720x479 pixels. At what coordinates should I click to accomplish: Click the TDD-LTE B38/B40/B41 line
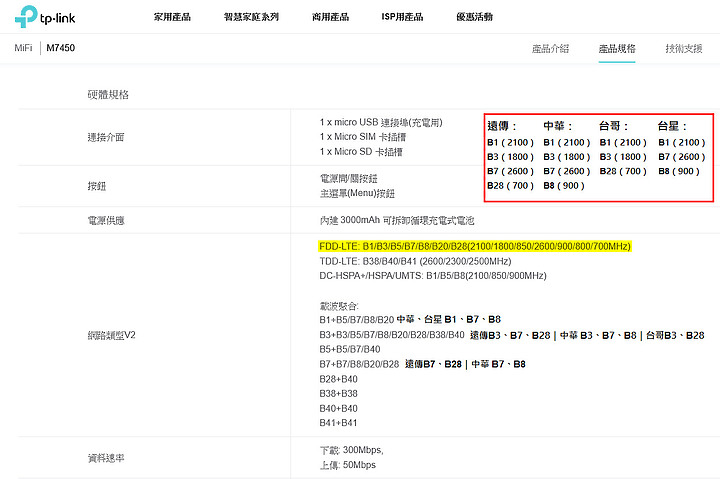point(415,261)
